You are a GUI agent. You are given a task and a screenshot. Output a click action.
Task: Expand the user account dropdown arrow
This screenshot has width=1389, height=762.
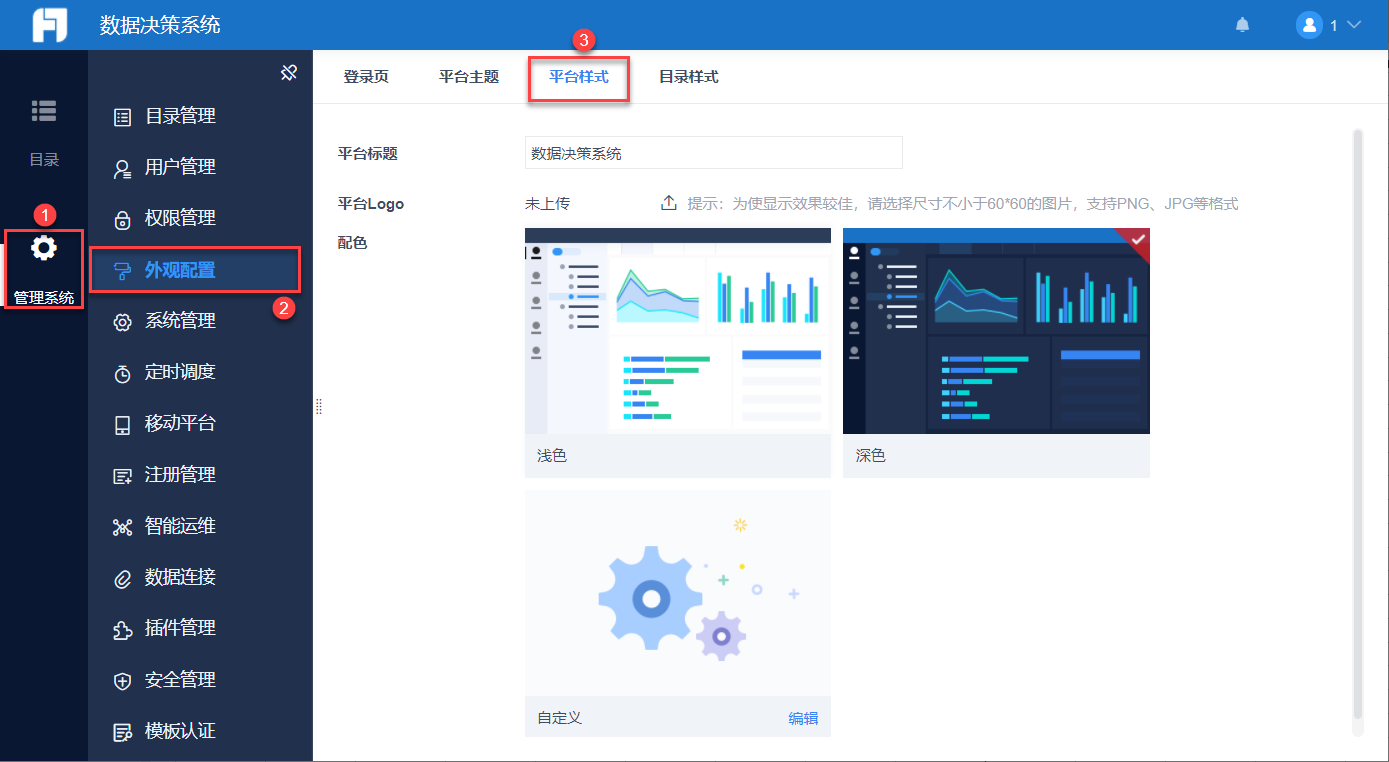pyautogui.click(x=1355, y=25)
